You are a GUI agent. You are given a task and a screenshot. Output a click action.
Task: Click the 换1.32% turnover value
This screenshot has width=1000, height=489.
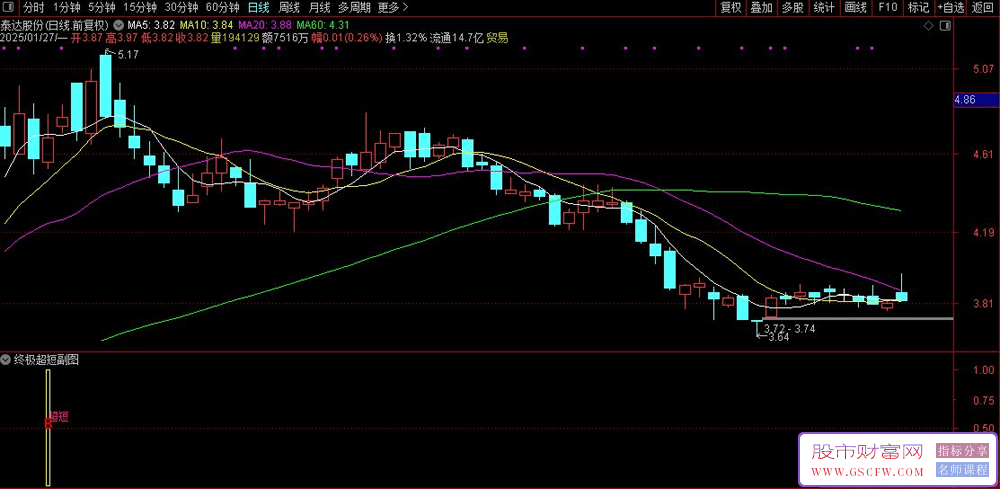point(406,38)
